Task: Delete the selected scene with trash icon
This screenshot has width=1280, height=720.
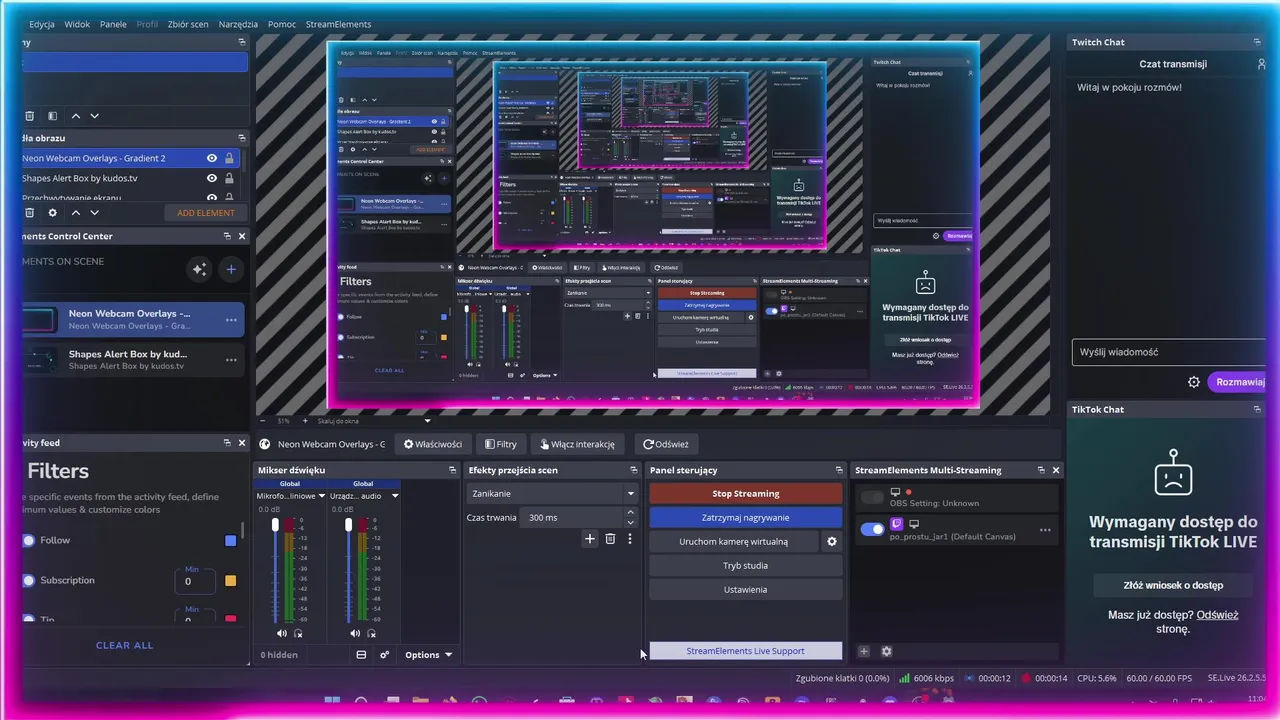Action: click(x=29, y=116)
